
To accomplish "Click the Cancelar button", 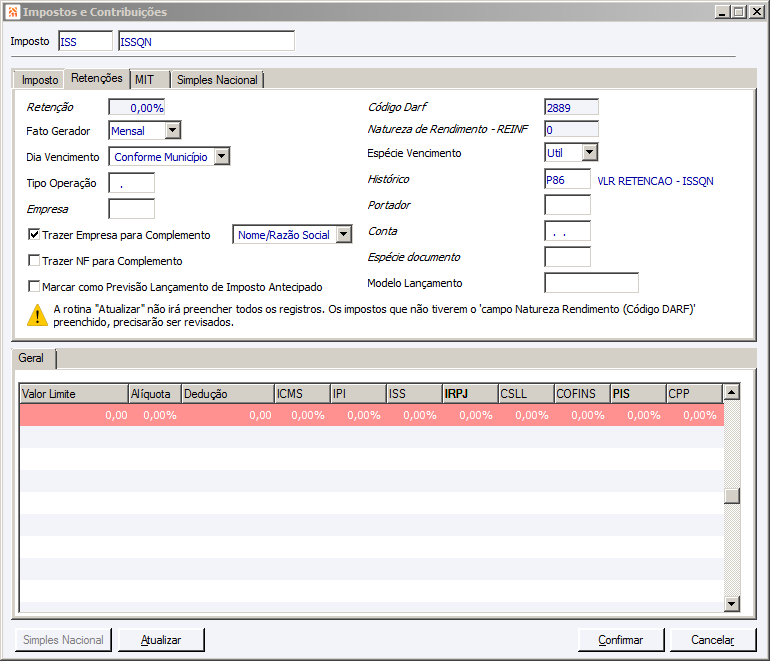I will click(713, 640).
